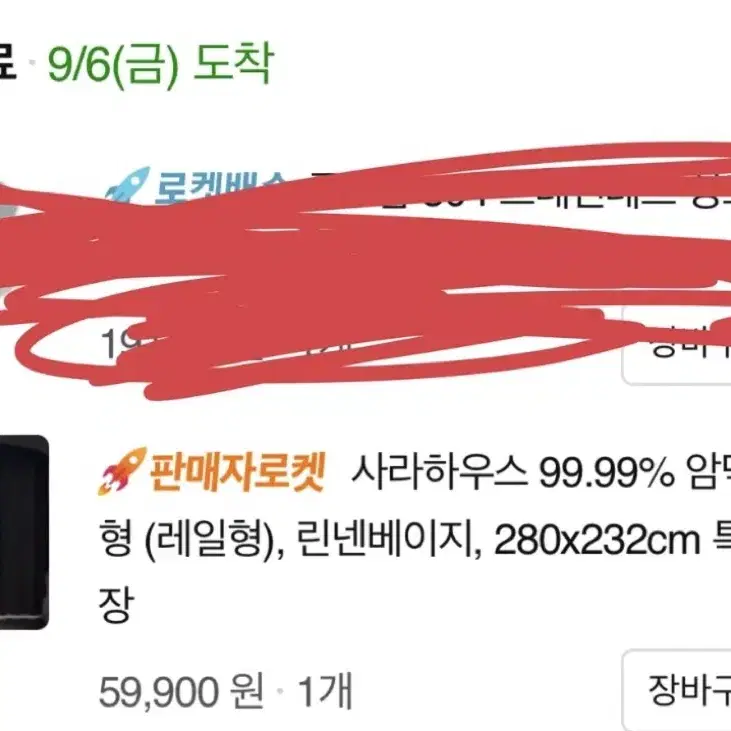Click the blue 로켓배송 rocket icon
The image size is (731, 731).
[127, 186]
